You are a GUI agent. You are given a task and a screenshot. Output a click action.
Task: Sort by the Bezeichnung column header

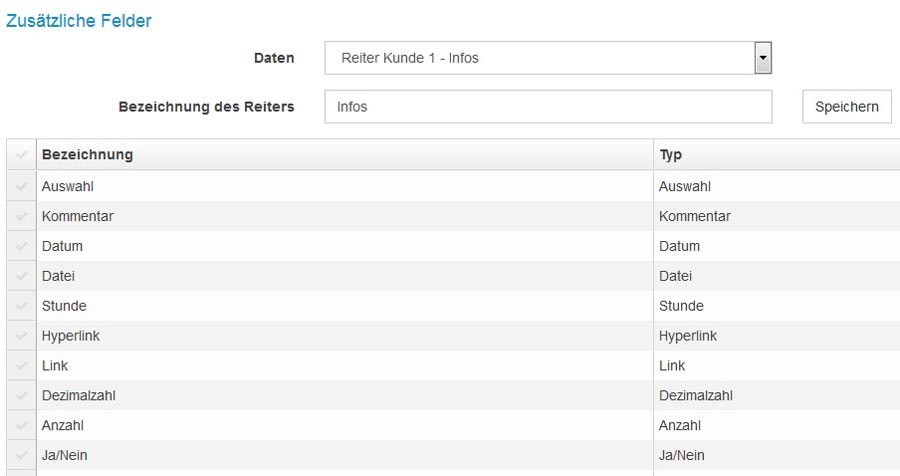click(88, 156)
